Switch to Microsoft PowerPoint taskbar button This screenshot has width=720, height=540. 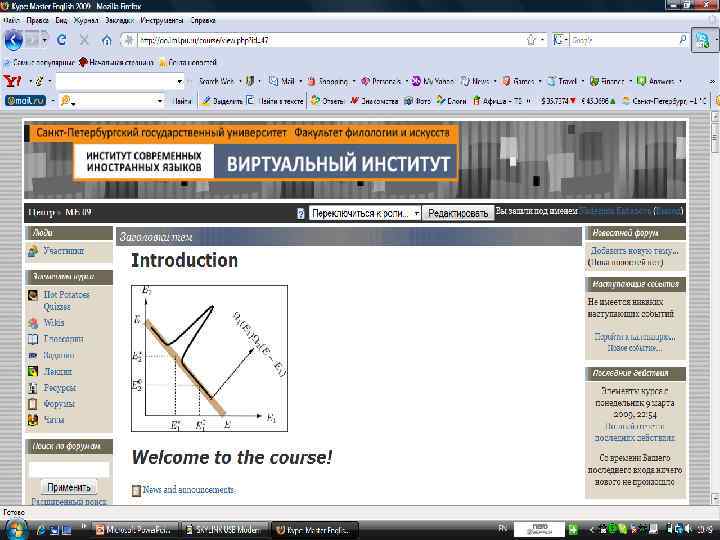pyautogui.click(x=136, y=529)
